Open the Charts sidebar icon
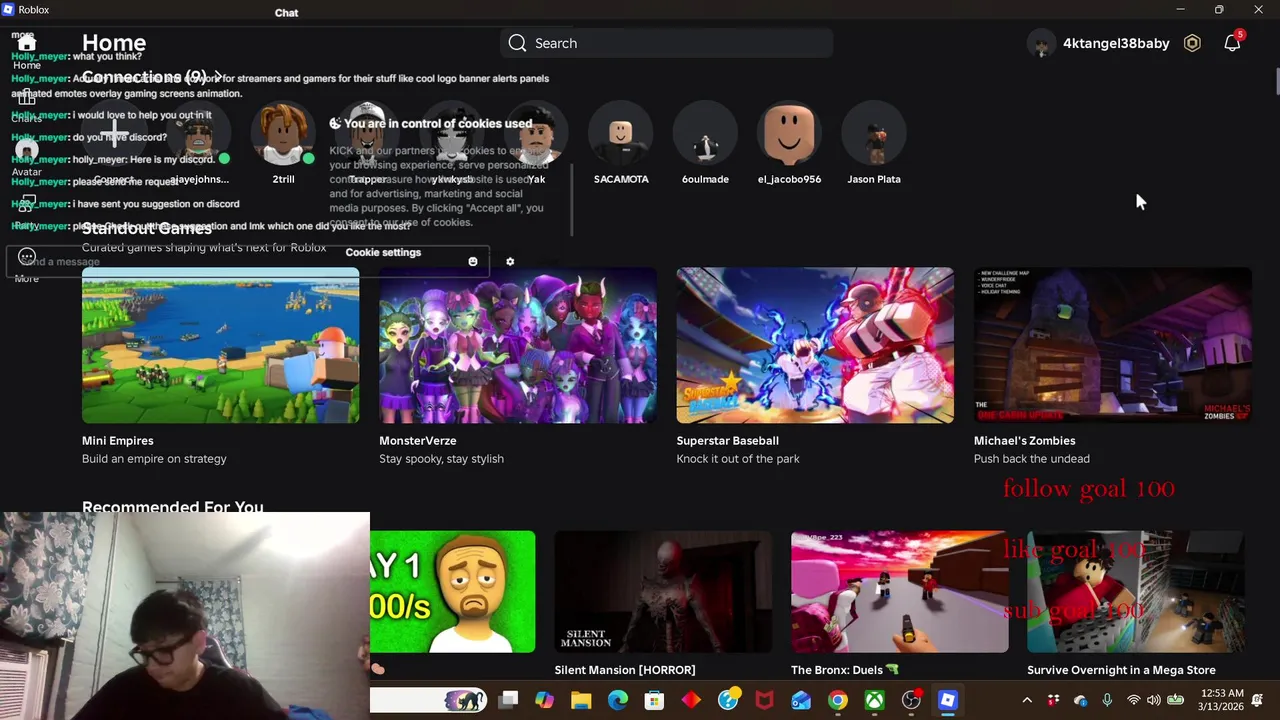Image resolution: width=1280 pixels, height=720 pixels. [27, 98]
